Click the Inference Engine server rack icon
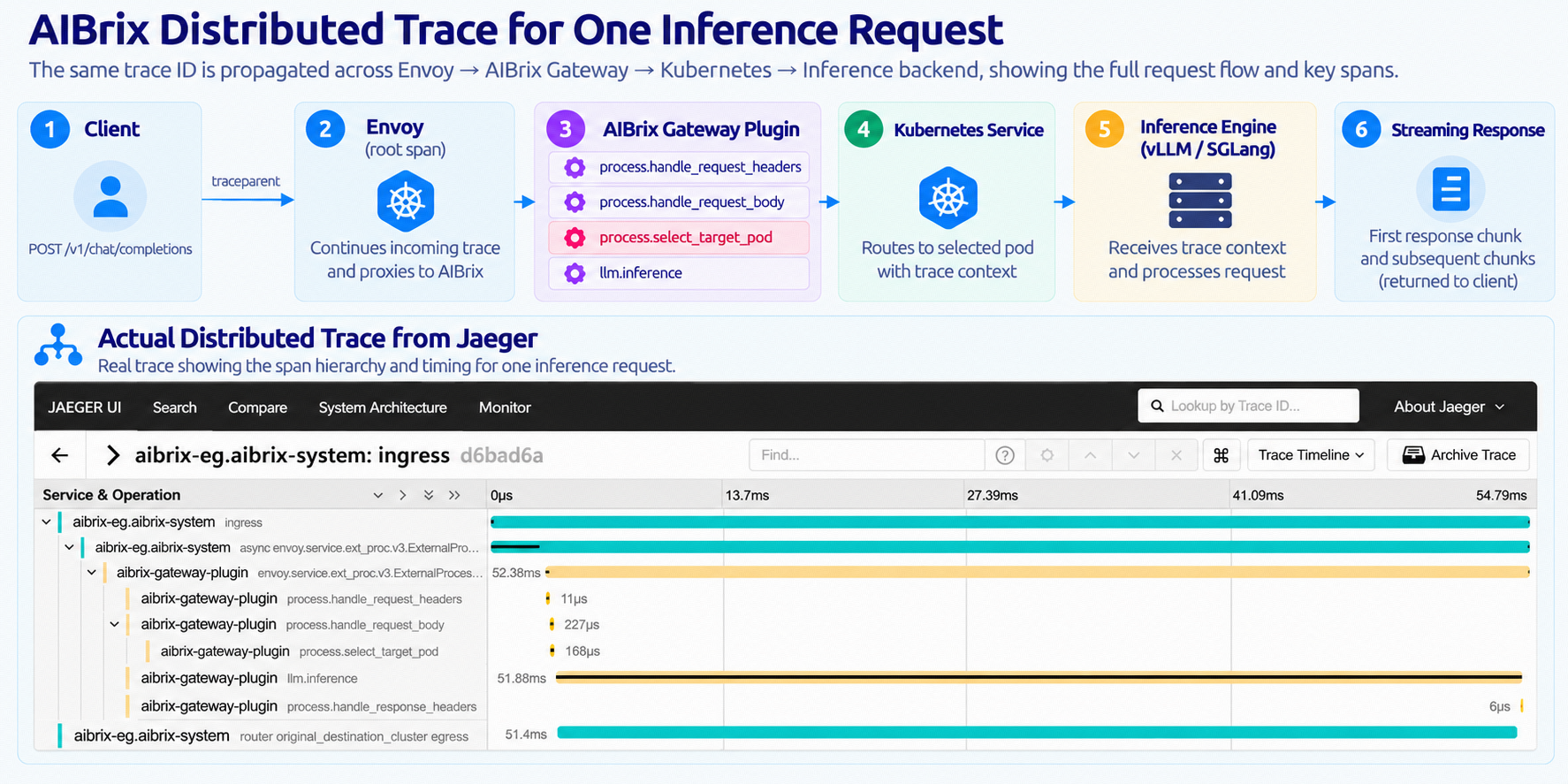The width and height of the screenshot is (1568, 784). 1199,201
